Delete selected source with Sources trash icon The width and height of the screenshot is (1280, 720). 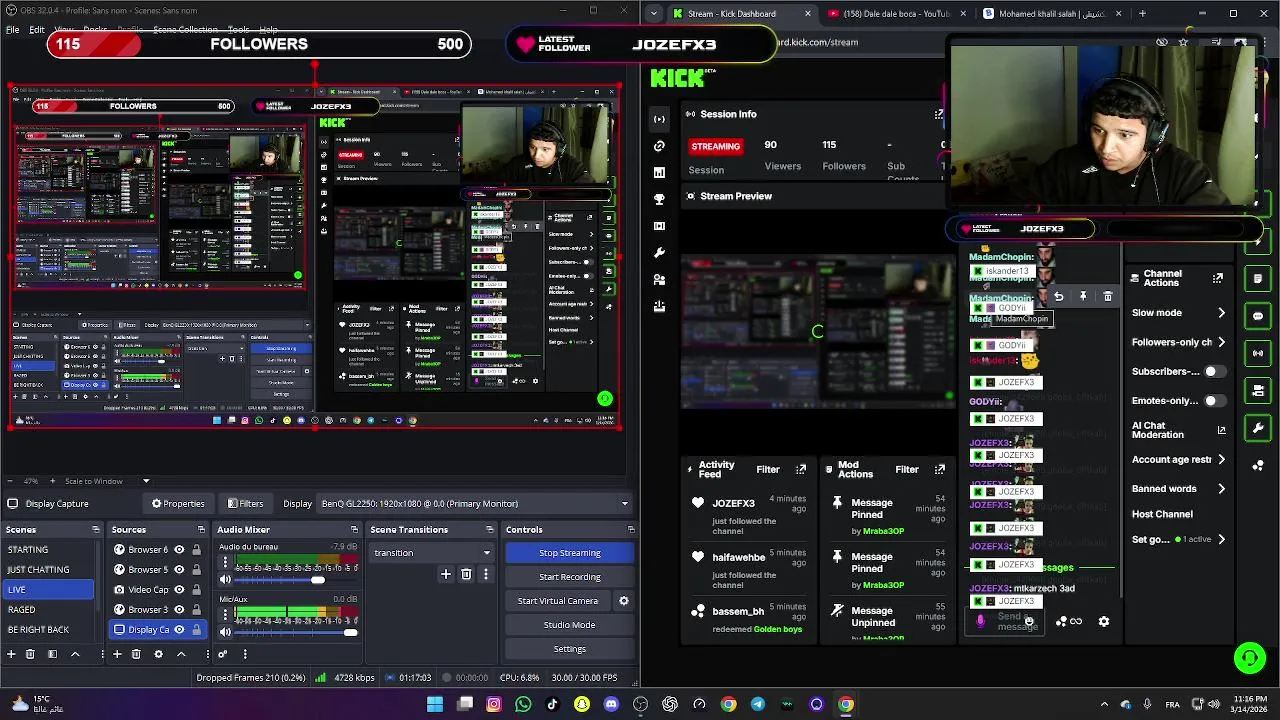click(x=136, y=654)
